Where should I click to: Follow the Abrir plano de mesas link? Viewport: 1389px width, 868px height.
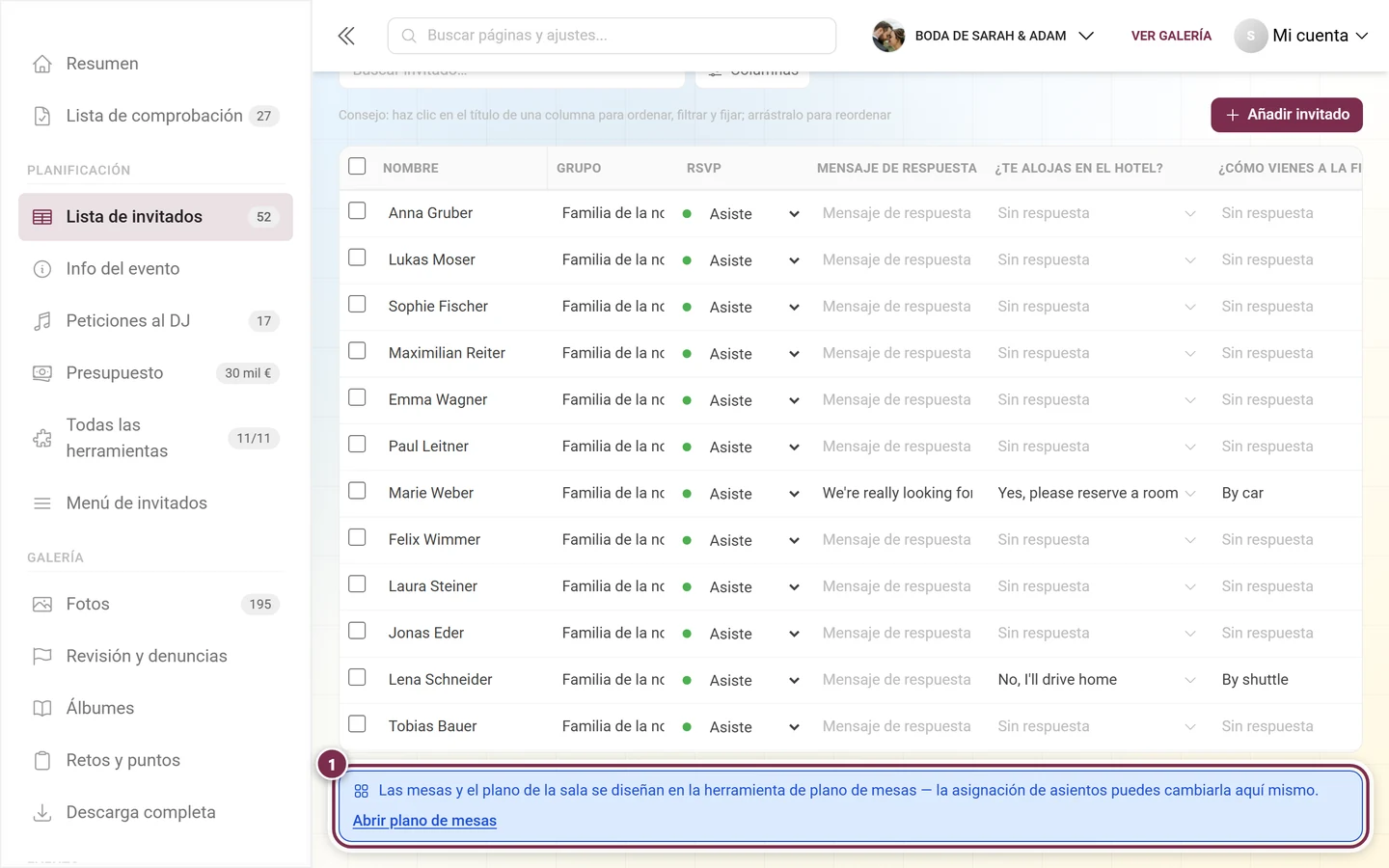[424, 821]
